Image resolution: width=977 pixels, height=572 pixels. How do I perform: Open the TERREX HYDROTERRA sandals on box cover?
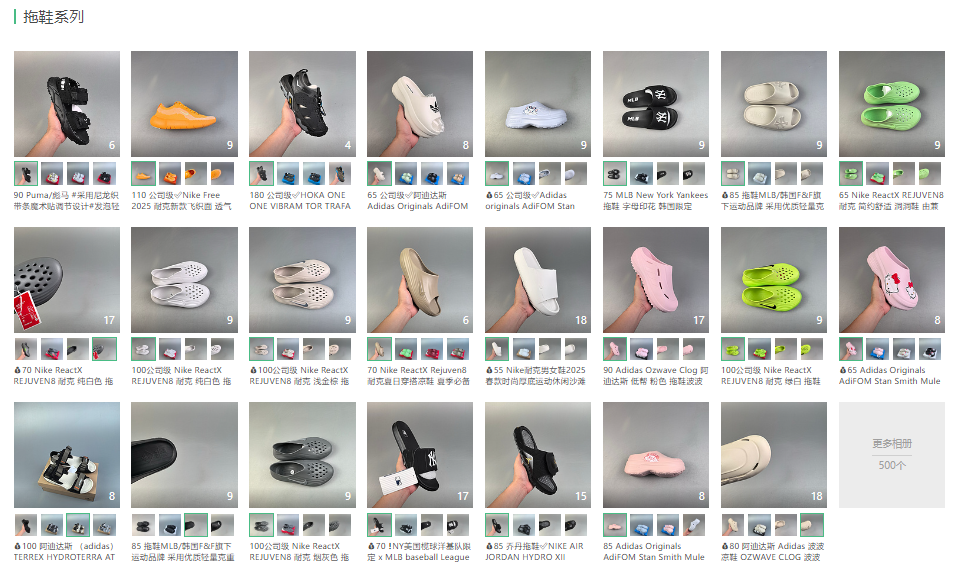pyautogui.click(x=67, y=455)
